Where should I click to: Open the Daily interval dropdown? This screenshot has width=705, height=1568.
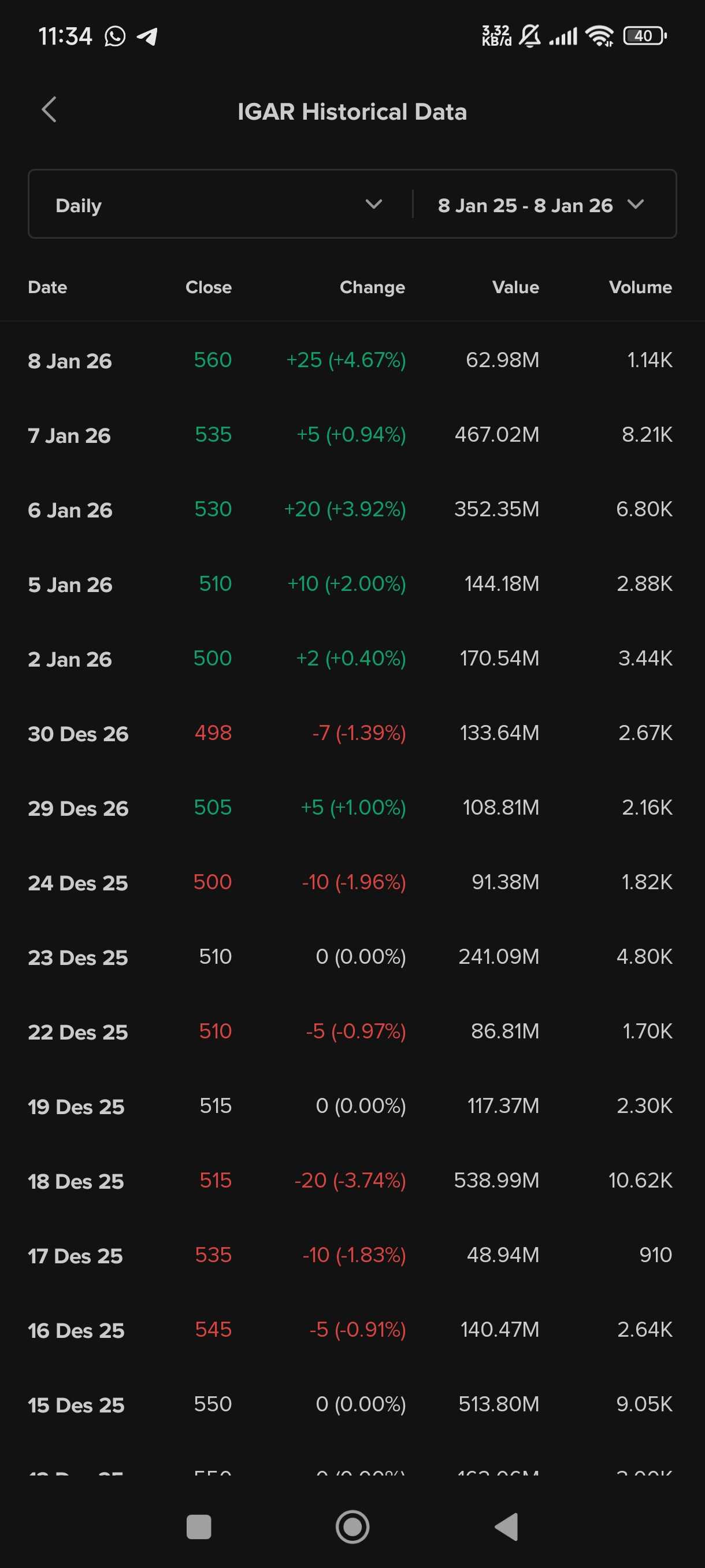[x=219, y=205]
